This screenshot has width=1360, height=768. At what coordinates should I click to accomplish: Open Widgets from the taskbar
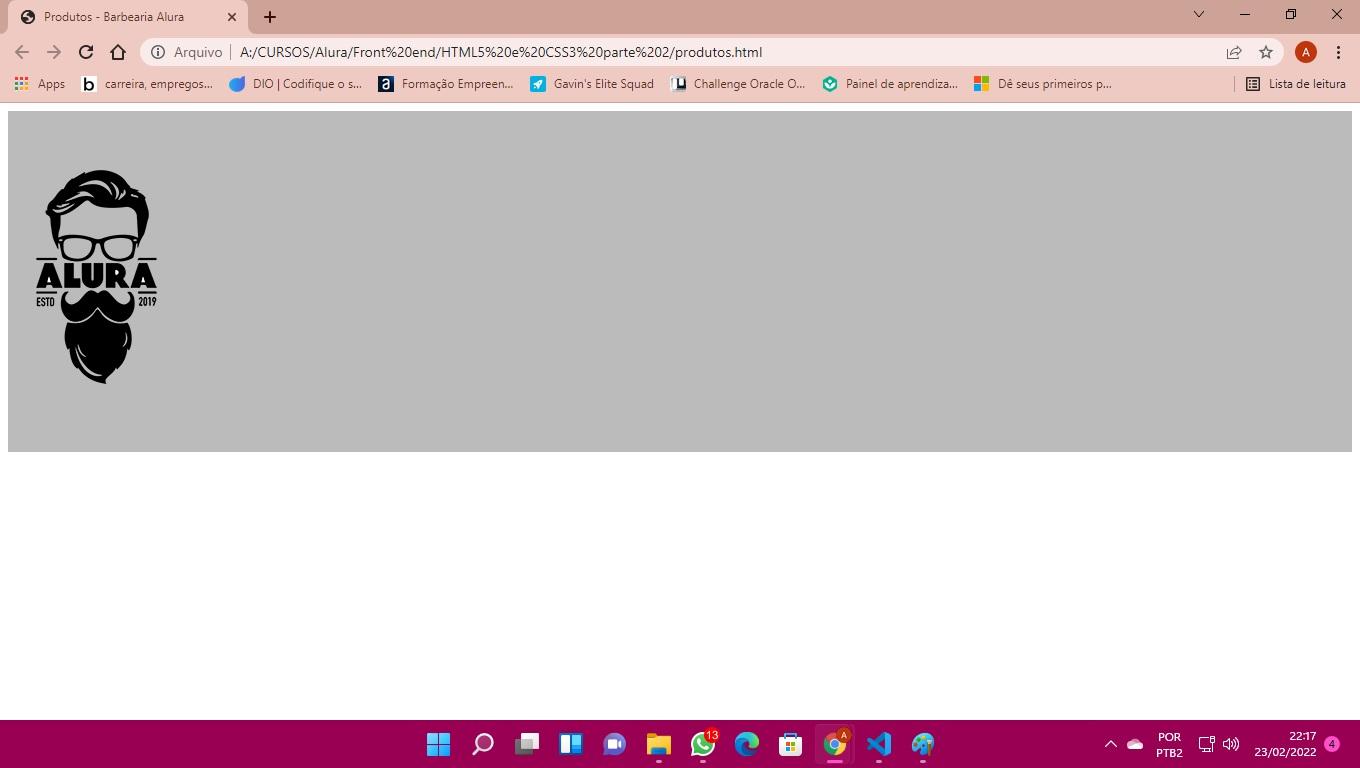coord(570,744)
